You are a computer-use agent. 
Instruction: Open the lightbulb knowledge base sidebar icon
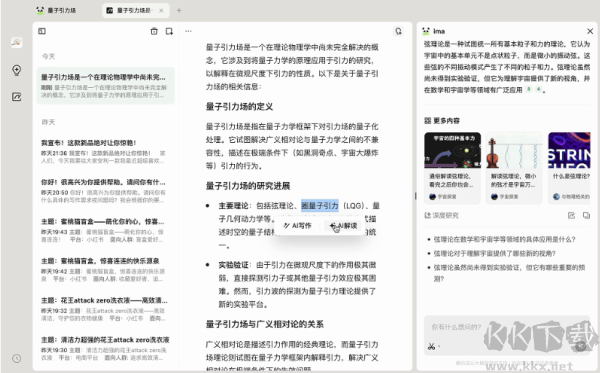[16, 70]
